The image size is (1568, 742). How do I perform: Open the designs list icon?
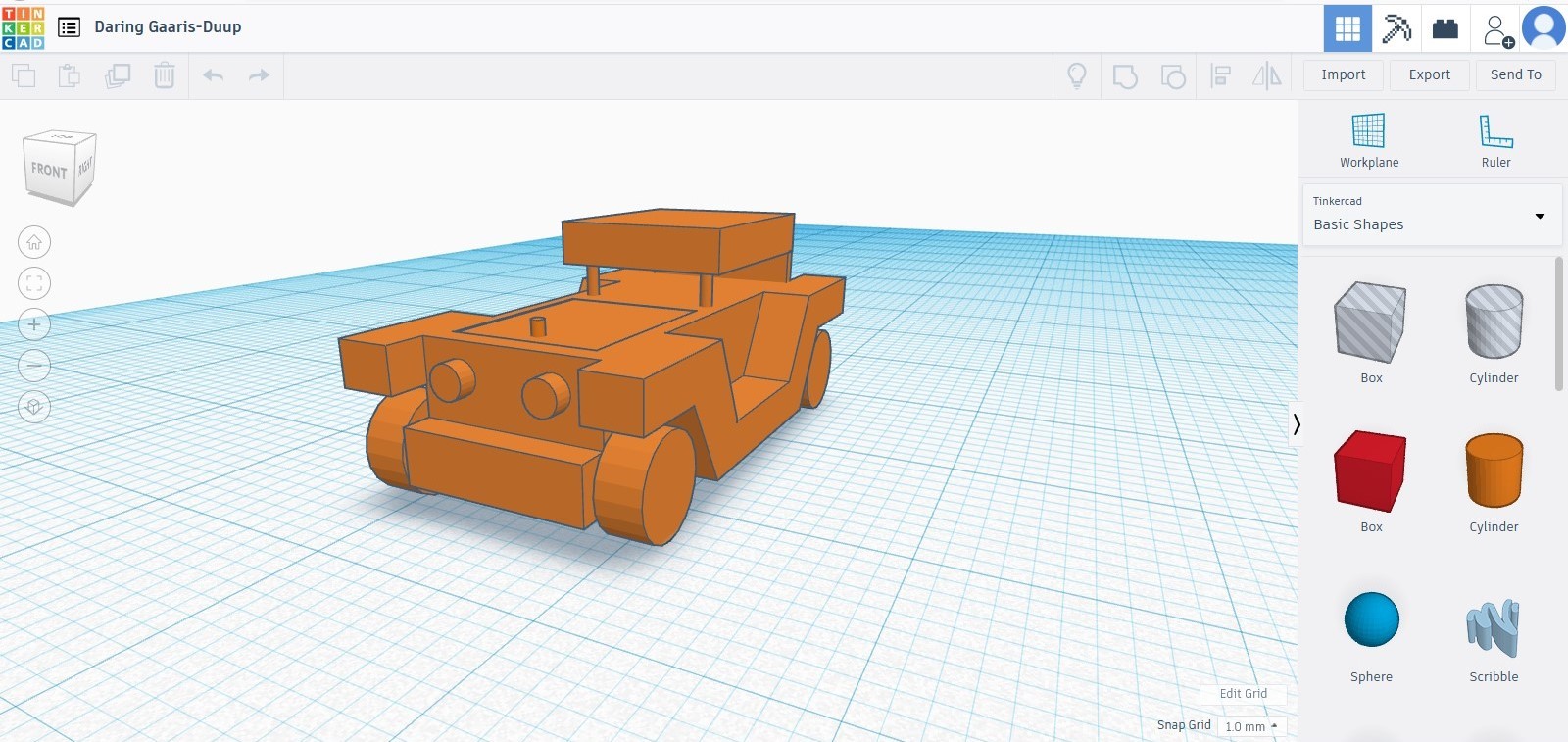69,27
